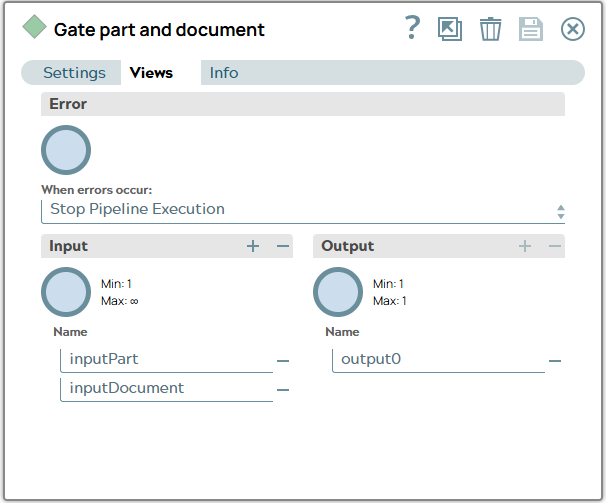Click the output0 name field

439,360
